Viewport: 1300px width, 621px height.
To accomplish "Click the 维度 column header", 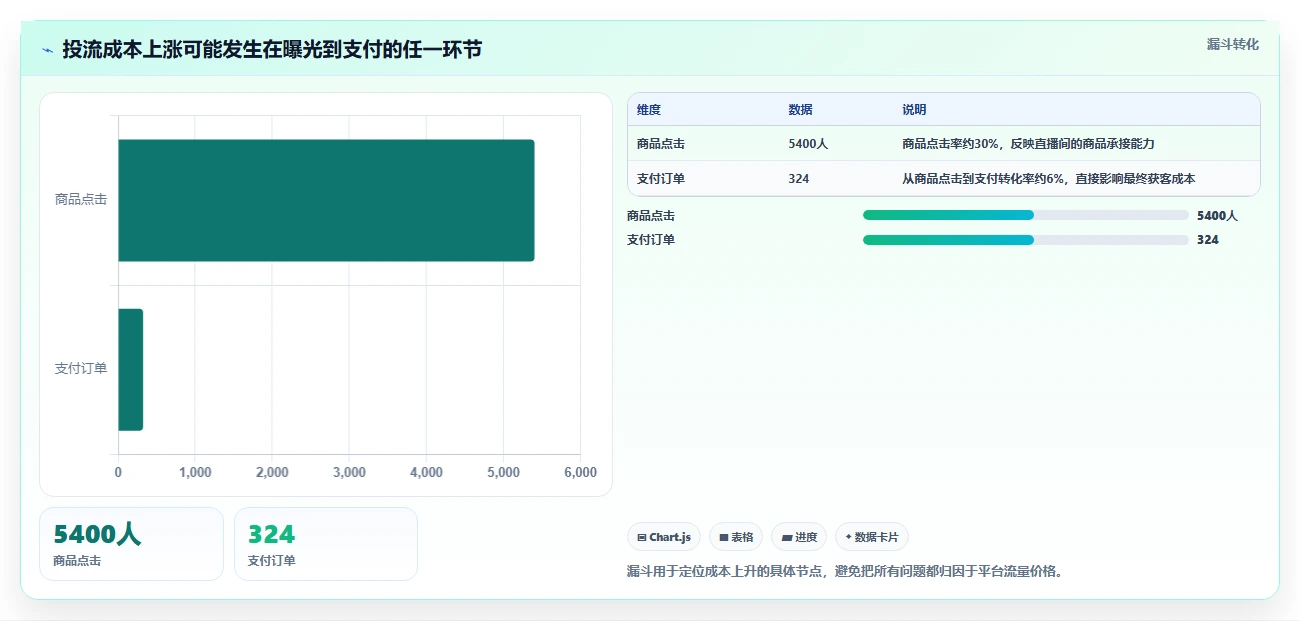I will (x=649, y=110).
